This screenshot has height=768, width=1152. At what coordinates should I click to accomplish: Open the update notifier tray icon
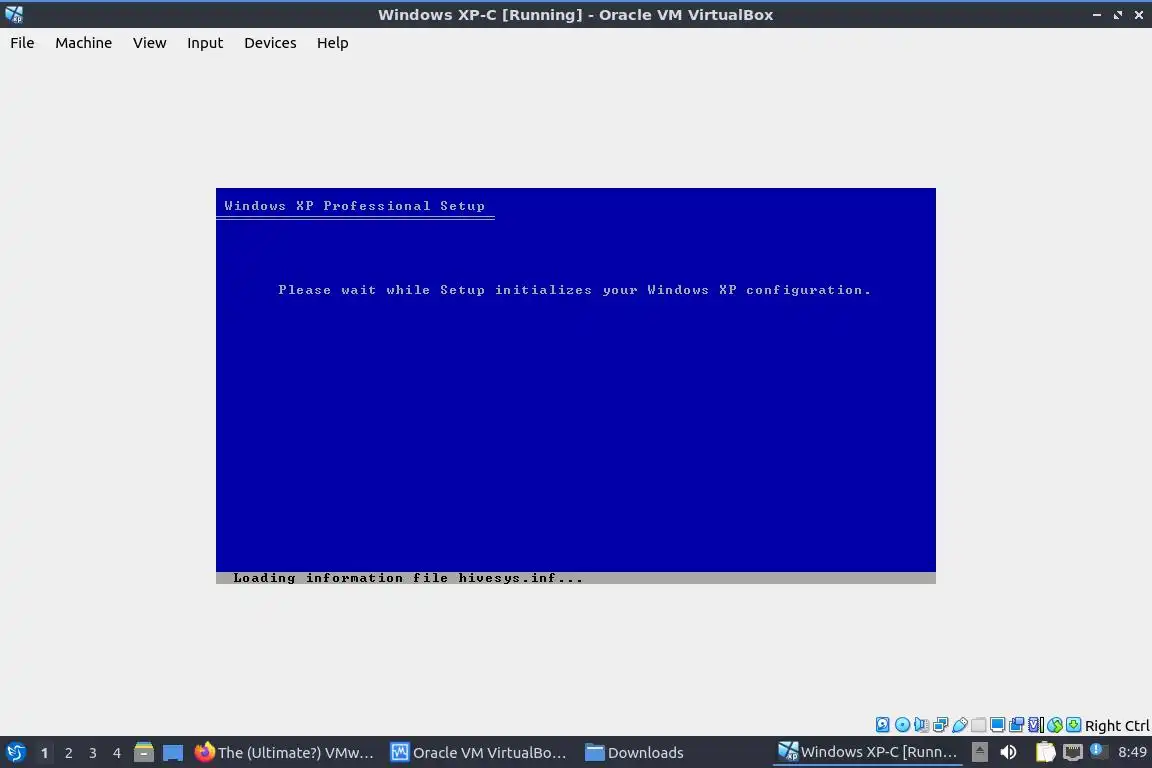coord(1098,751)
